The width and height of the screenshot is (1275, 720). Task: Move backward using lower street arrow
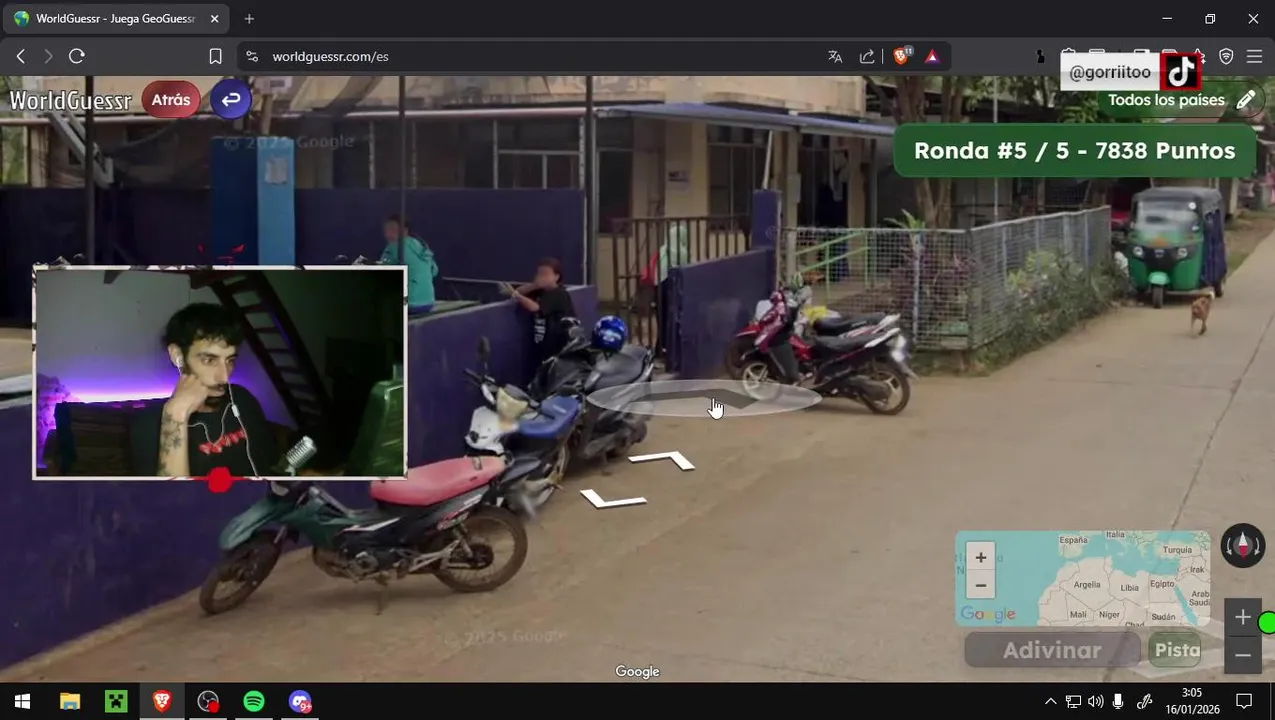click(612, 498)
